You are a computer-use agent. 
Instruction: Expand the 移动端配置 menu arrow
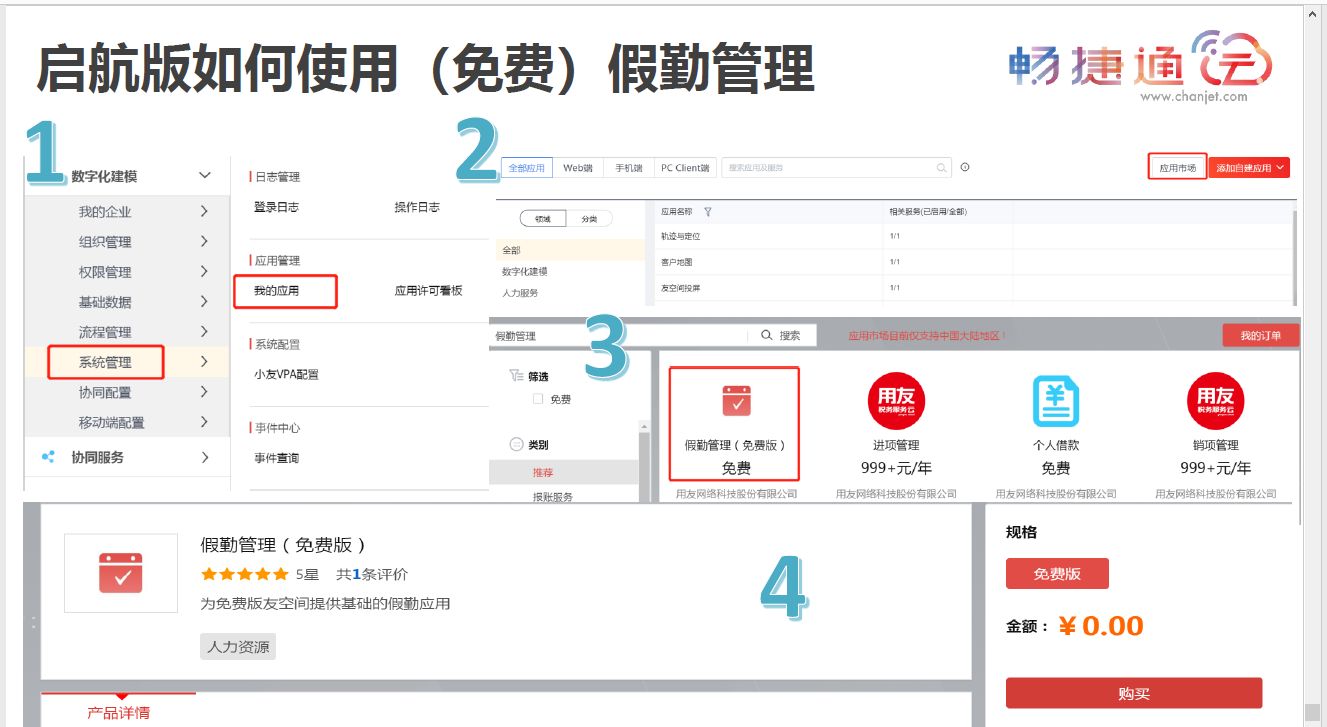tap(204, 422)
